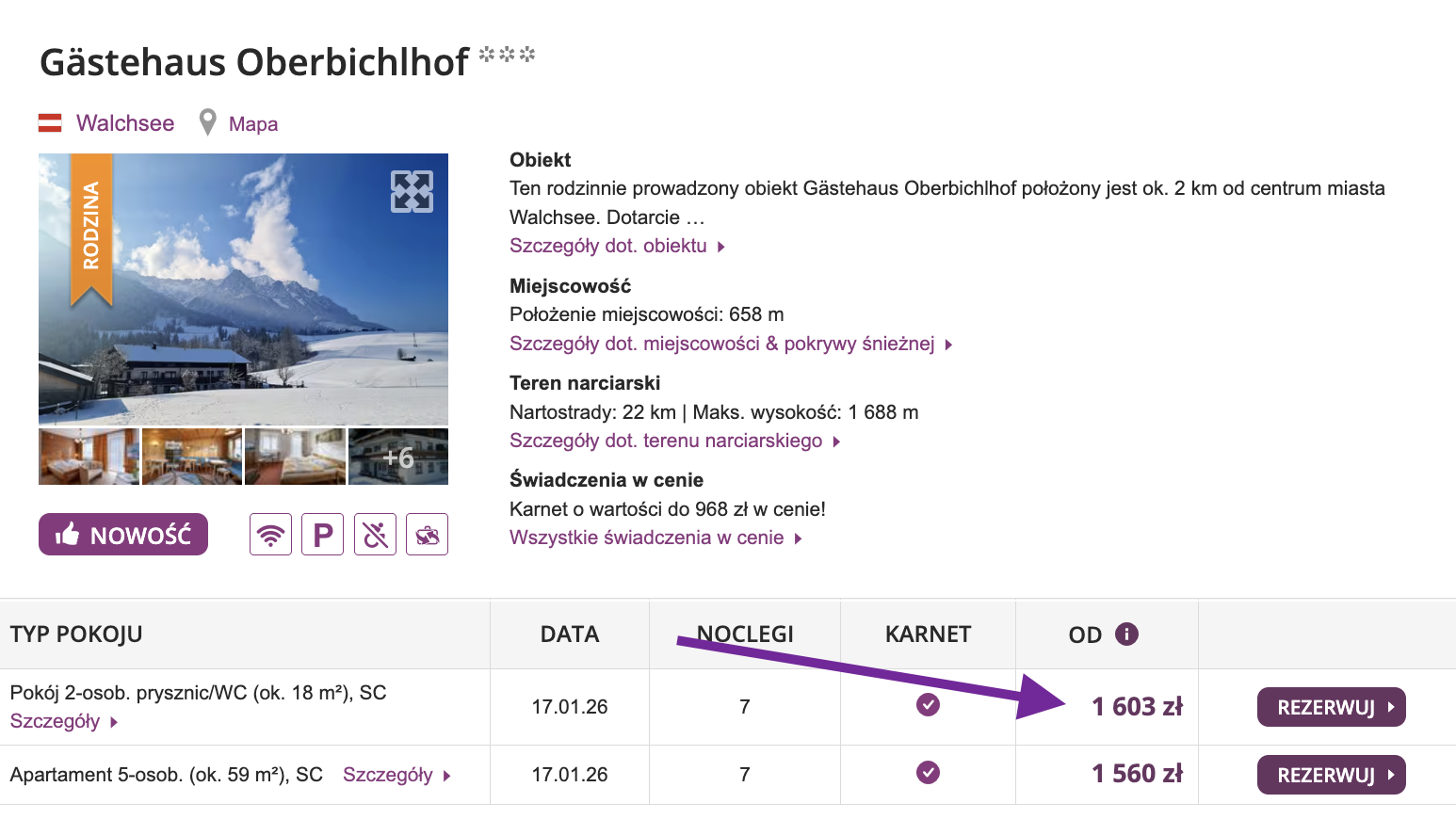
Task: Open the fullscreen view of the hotel photo
Action: 412,192
